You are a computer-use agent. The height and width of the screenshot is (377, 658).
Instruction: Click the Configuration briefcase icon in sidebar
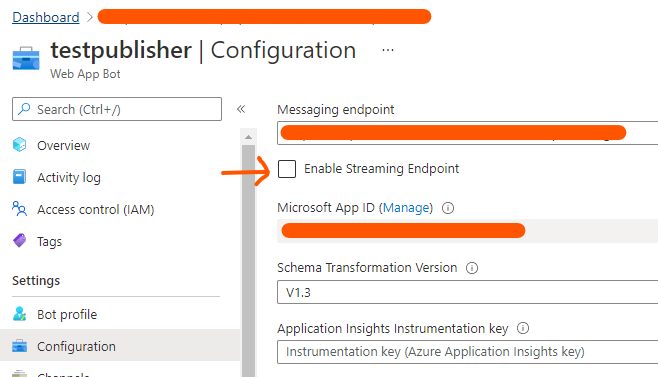[x=19, y=346]
